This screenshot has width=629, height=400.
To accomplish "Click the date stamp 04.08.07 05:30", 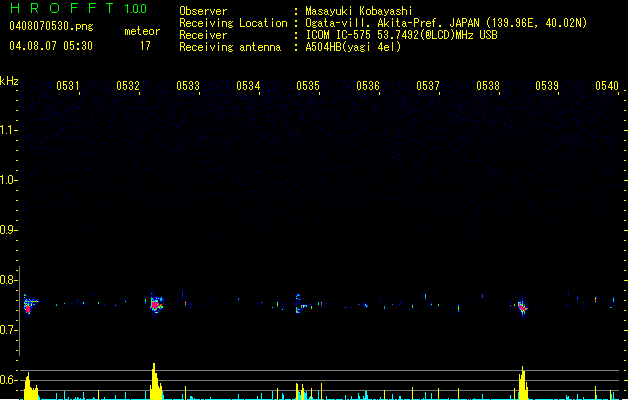I will click(51, 46).
